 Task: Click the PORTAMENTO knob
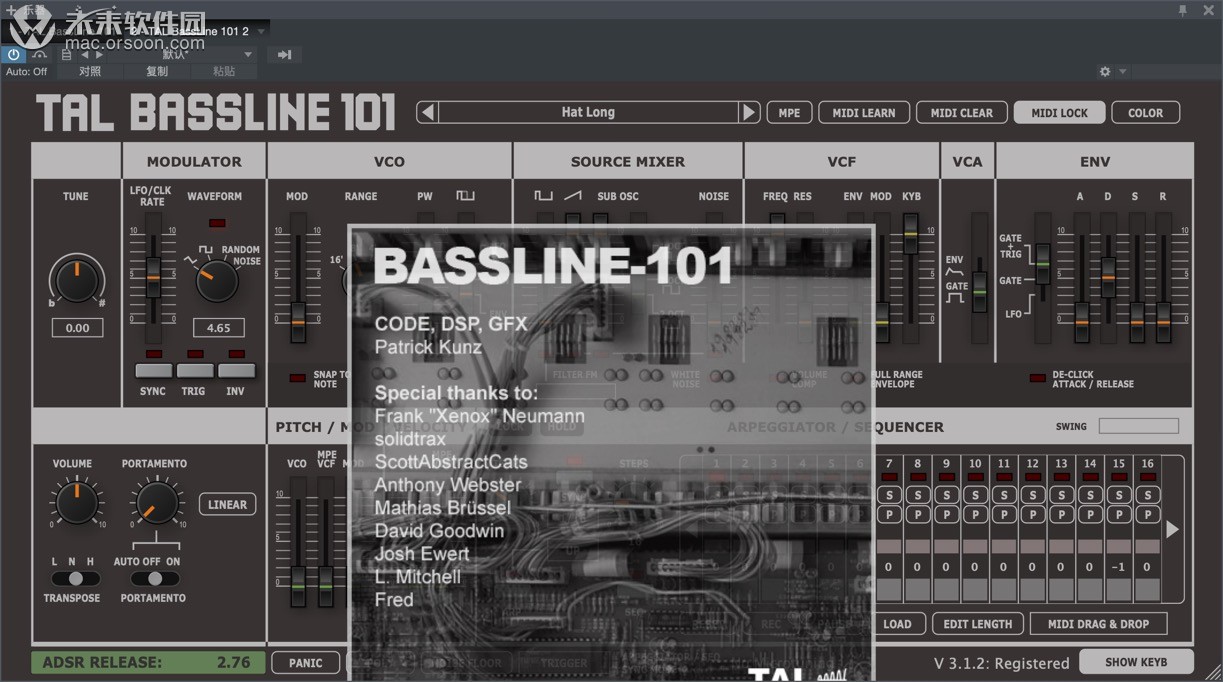155,502
